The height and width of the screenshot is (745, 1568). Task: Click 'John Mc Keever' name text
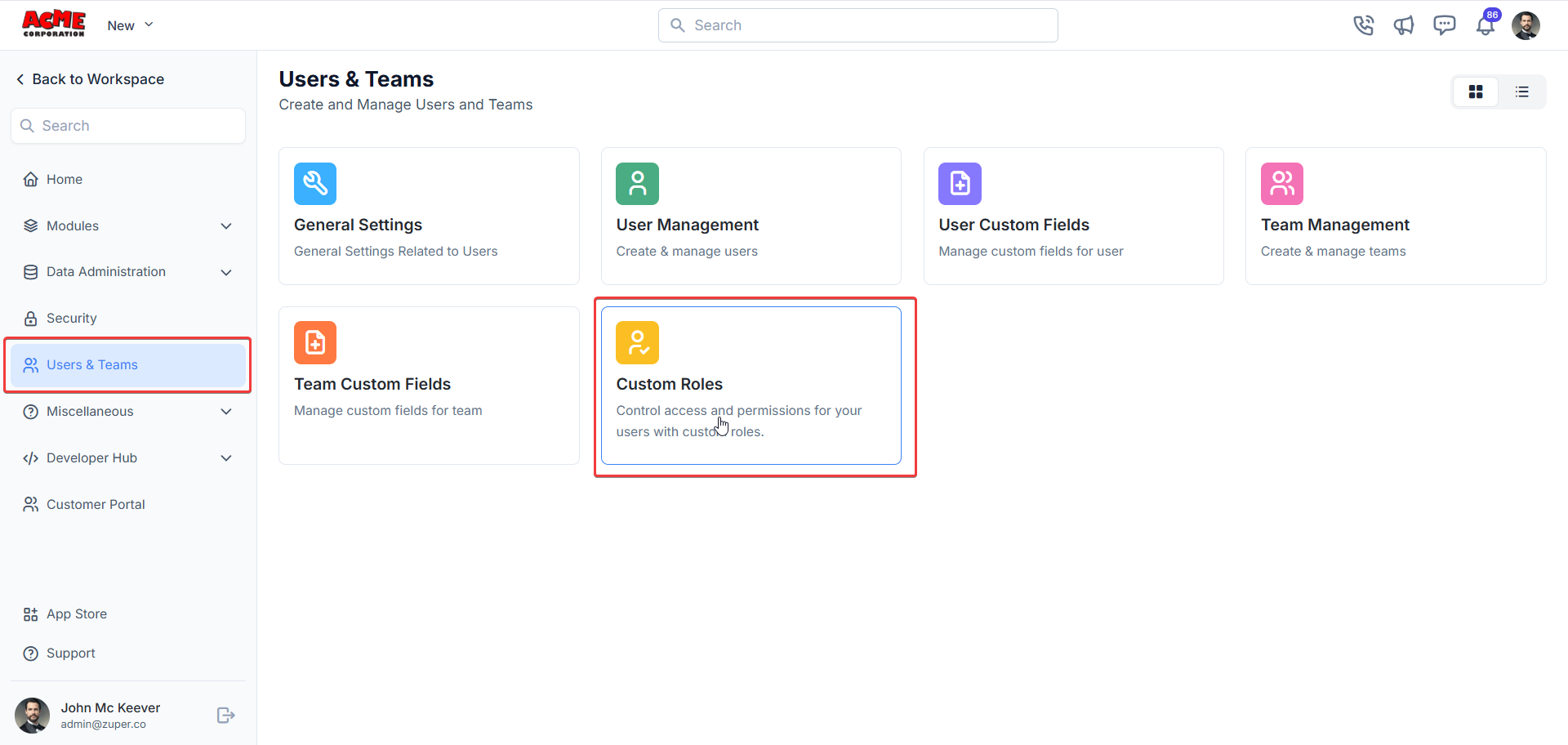tap(110, 708)
